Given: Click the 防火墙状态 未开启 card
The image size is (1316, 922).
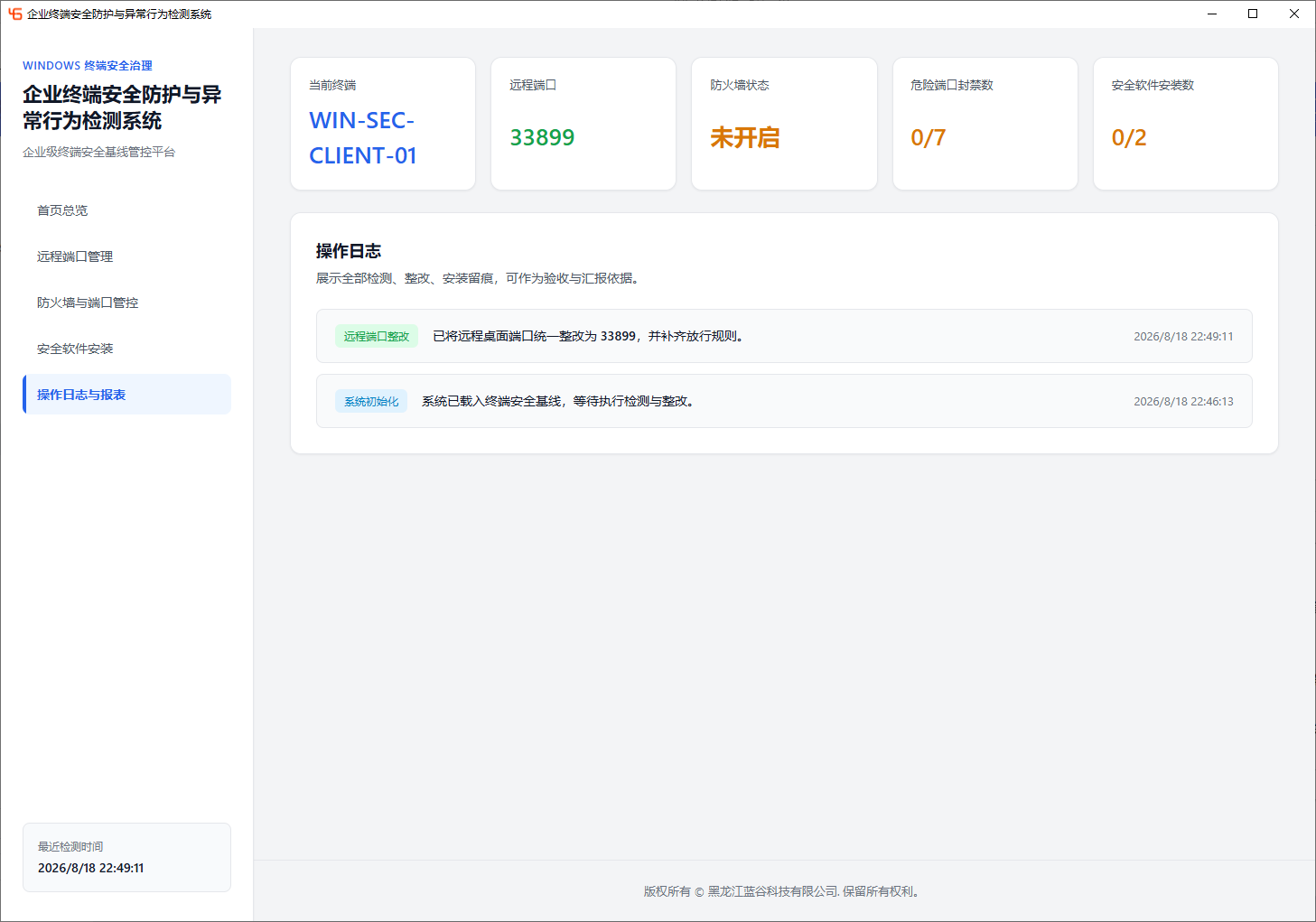Looking at the screenshot, I should (784, 124).
